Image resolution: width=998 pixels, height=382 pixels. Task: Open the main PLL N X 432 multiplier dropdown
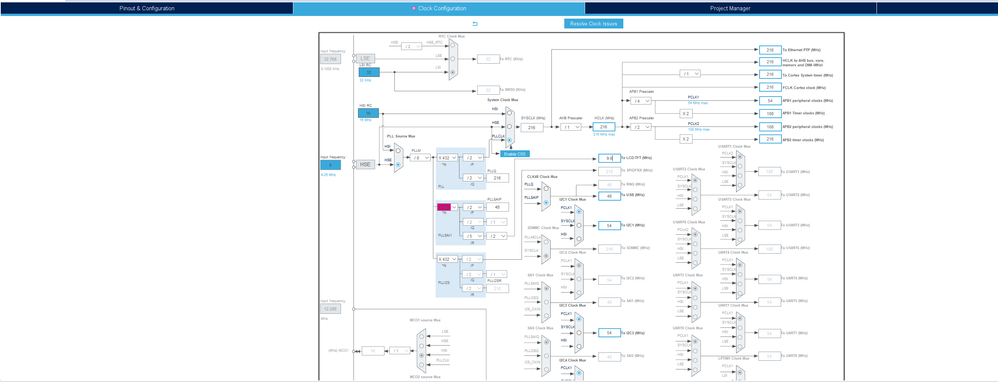447,157
